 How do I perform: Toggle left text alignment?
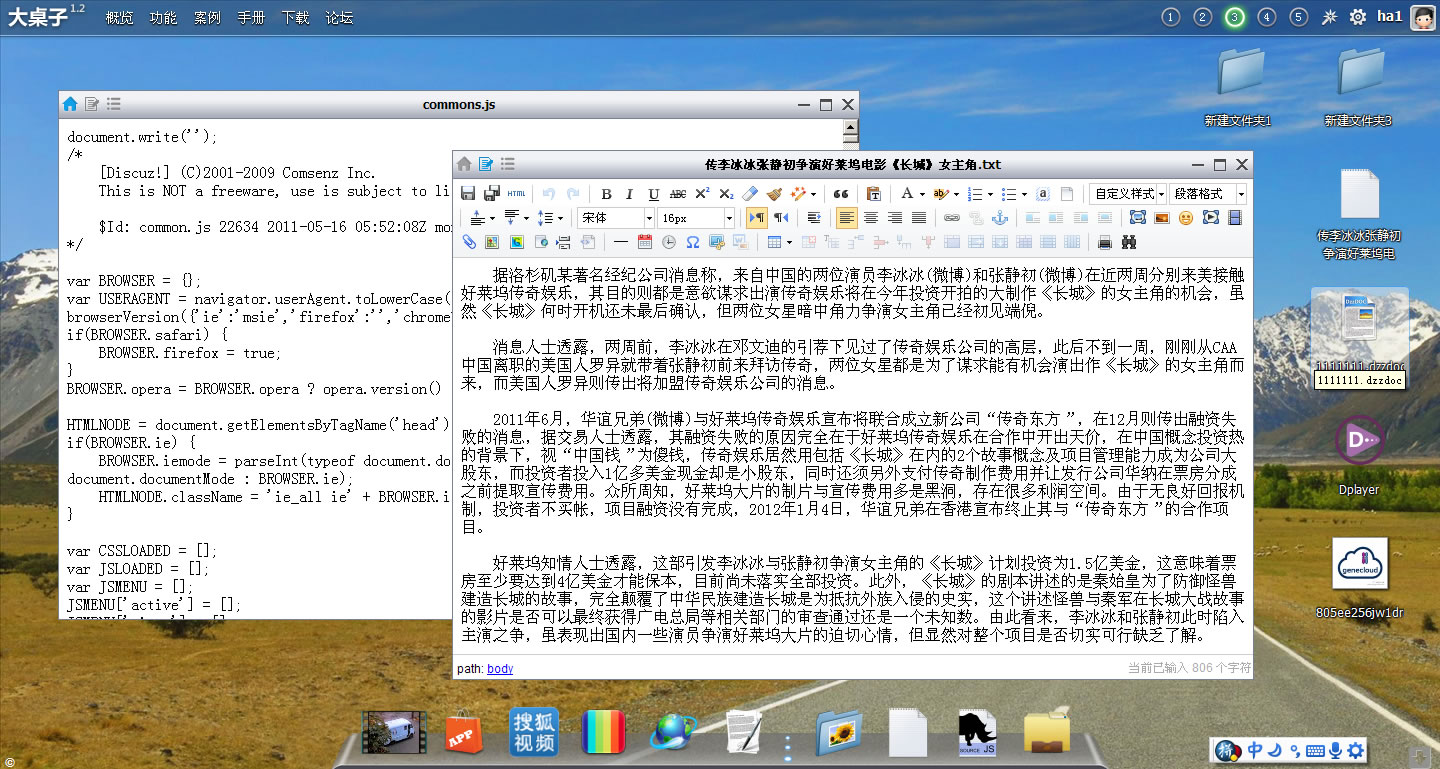click(846, 218)
